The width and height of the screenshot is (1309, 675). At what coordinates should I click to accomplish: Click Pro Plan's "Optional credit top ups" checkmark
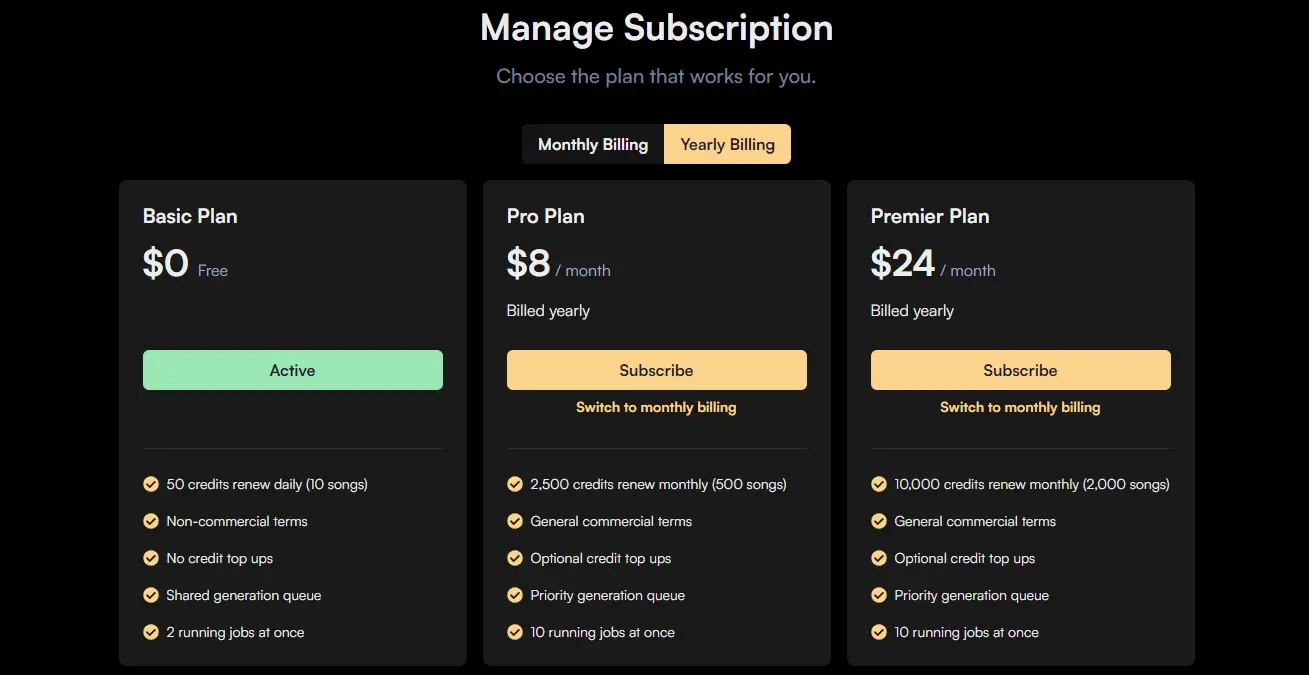515,558
